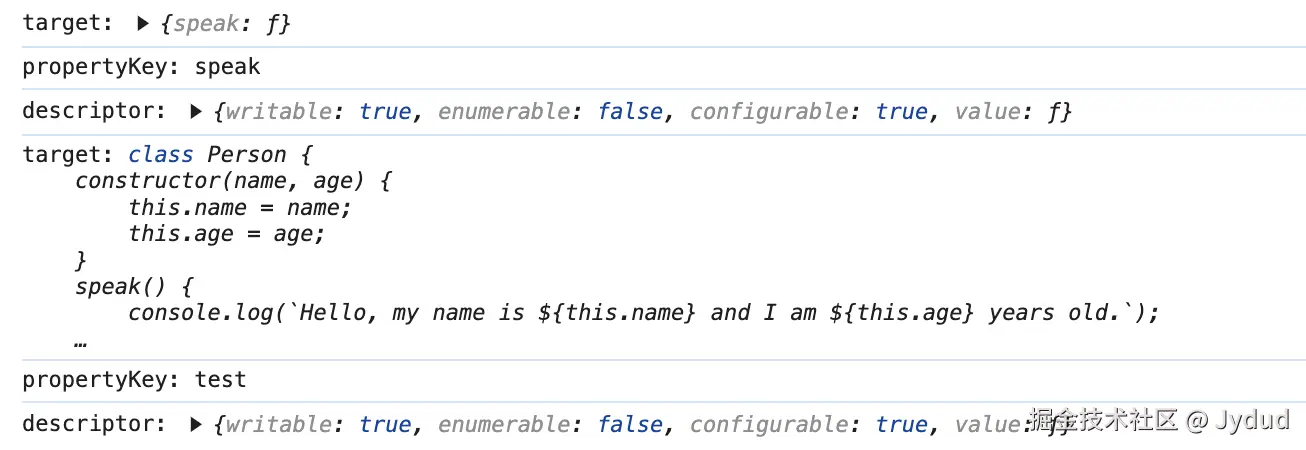
Task: Click 'enumerable: false' in last descriptor
Action: pos(551,424)
